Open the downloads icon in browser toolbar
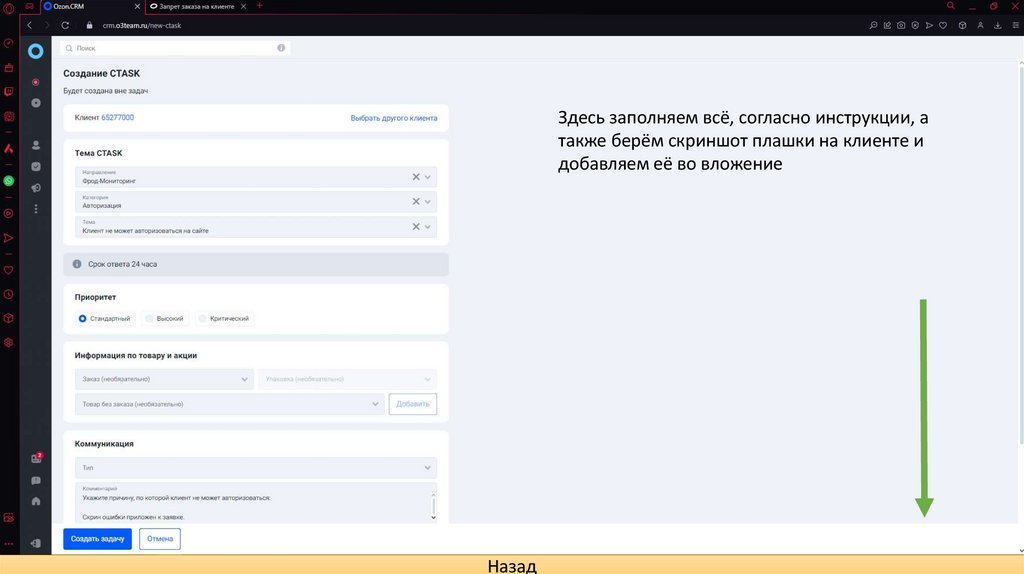Screen dimensions: 1024x574 [998, 25]
